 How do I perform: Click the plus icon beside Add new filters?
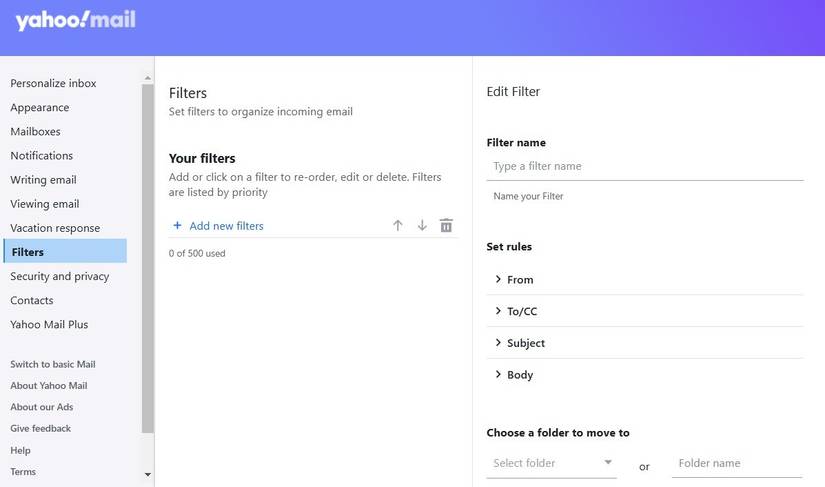177,226
